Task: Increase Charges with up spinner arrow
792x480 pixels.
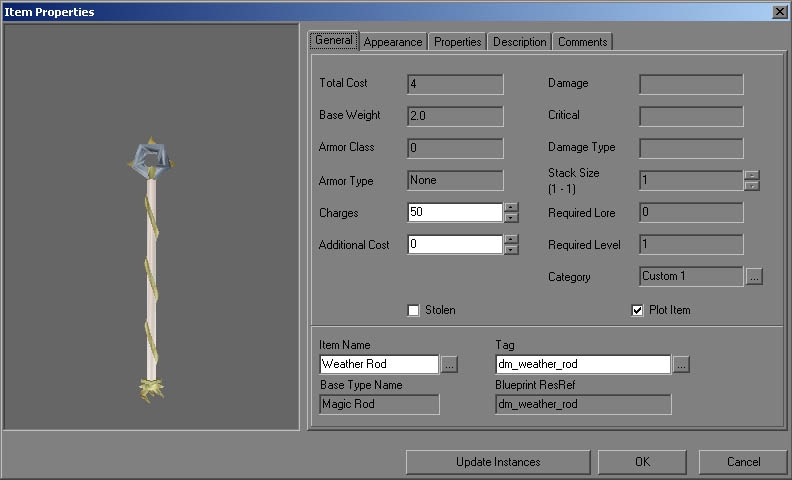Action: [x=511, y=207]
